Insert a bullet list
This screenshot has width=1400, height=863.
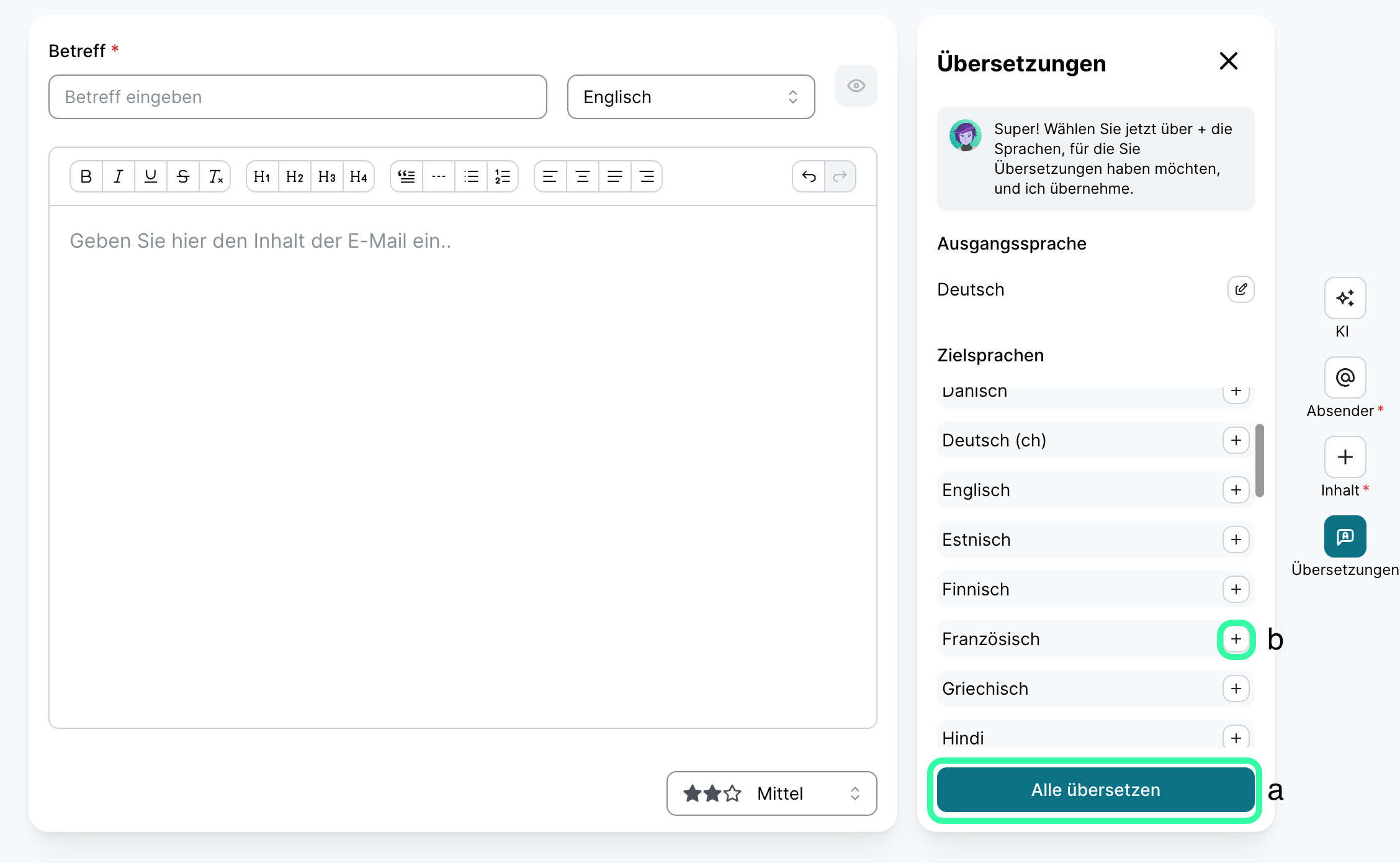click(x=471, y=176)
